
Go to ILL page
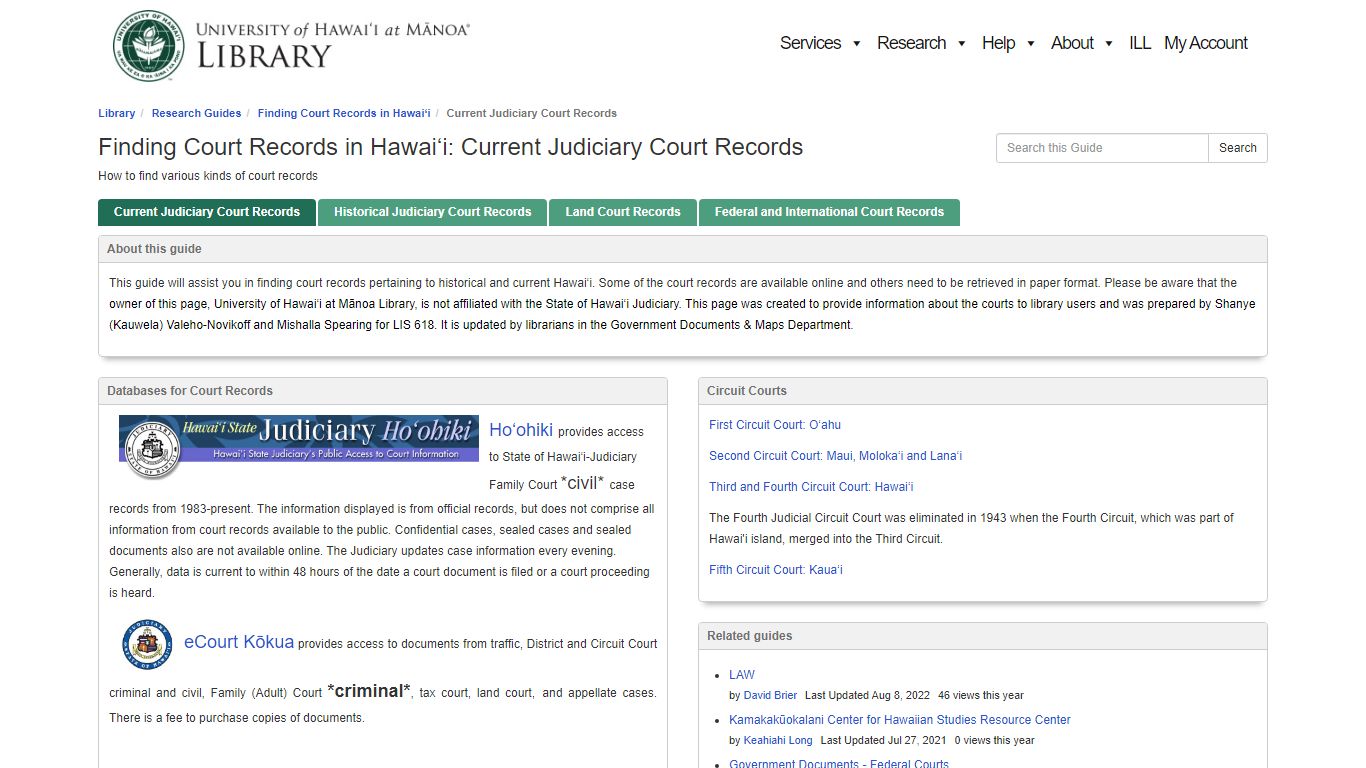(1140, 43)
